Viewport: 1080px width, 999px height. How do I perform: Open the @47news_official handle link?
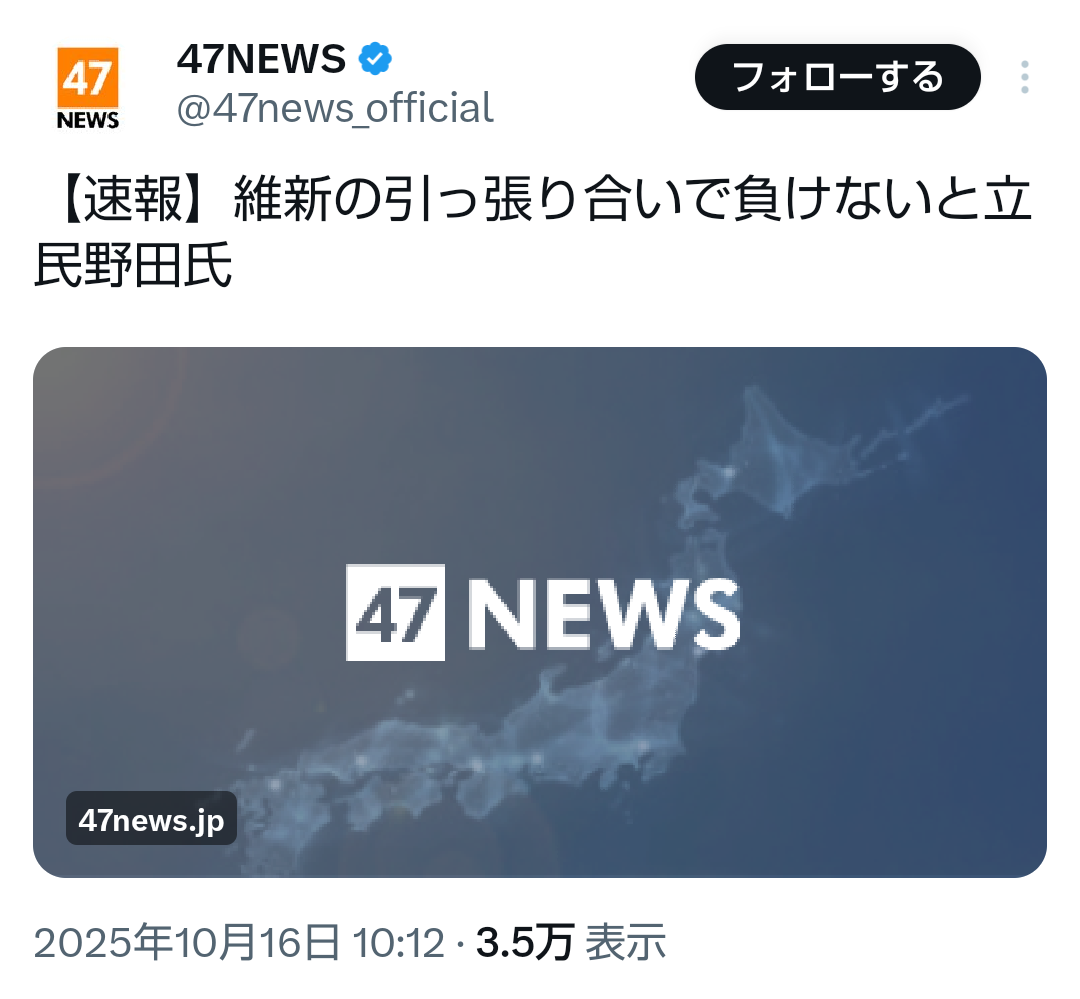(335, 107)
